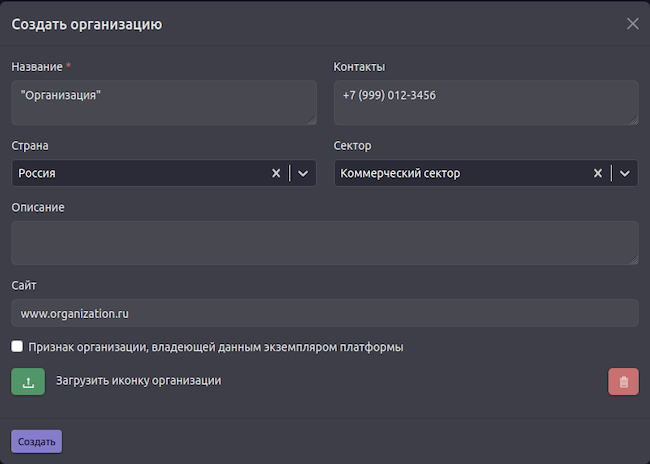Toggle the platform owner organization checkbox
Viewport: 650px width, 464px height.
pyautogui.click(x=18, y=347)
